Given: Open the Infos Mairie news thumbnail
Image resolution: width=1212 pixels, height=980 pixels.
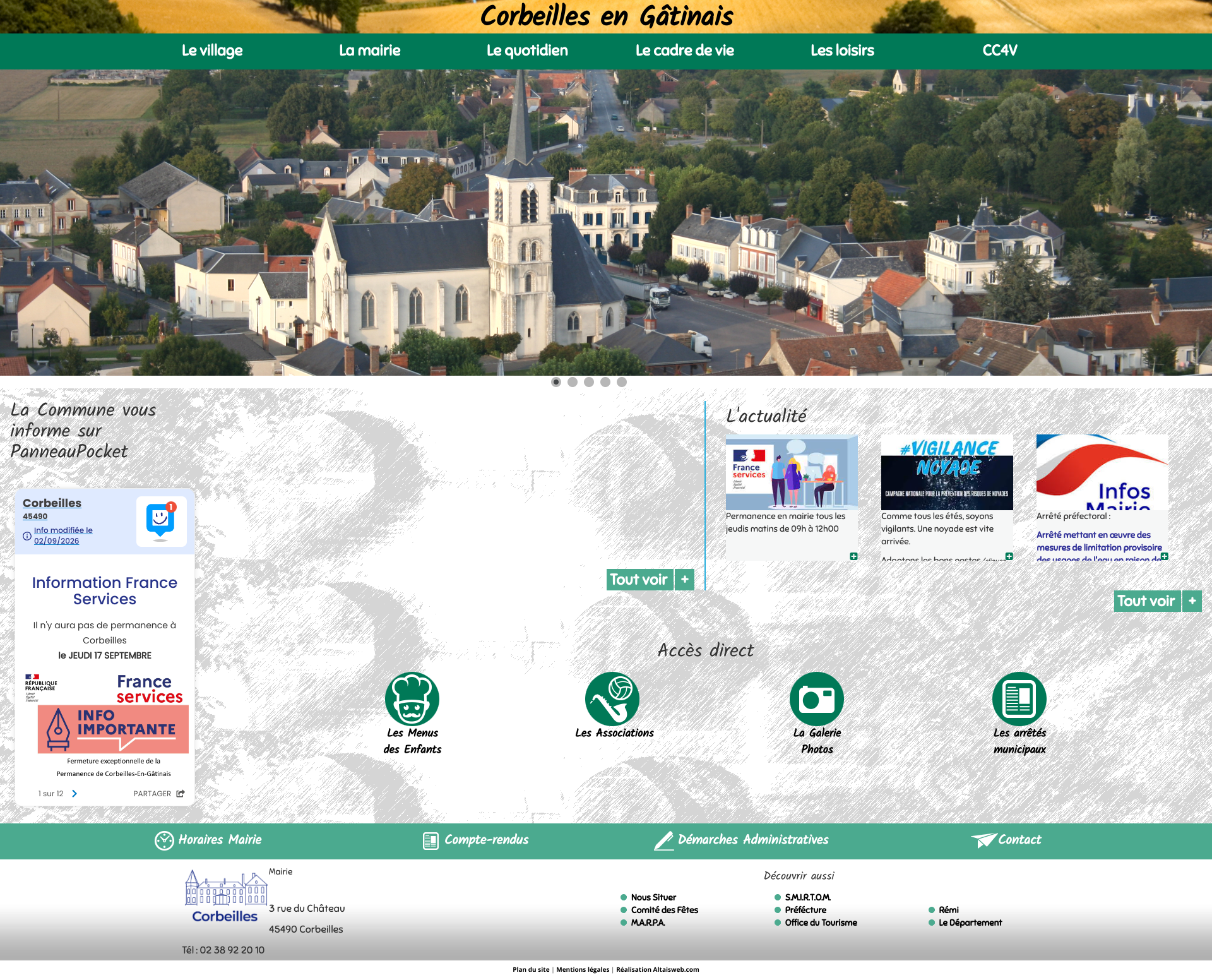Looking at the screenshot, I should (1102, 472).
